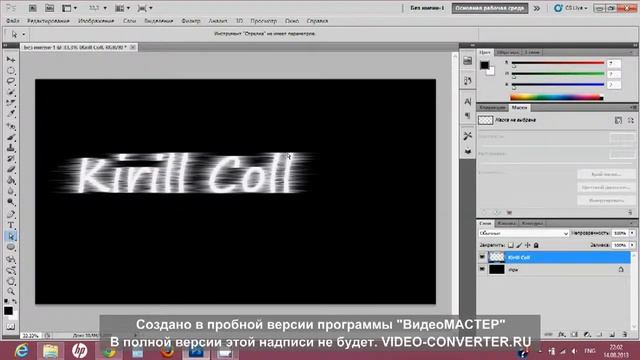Select the Ellipse shape tool
This screenshot has height=360, width=640.
click(x=11, y=247)
